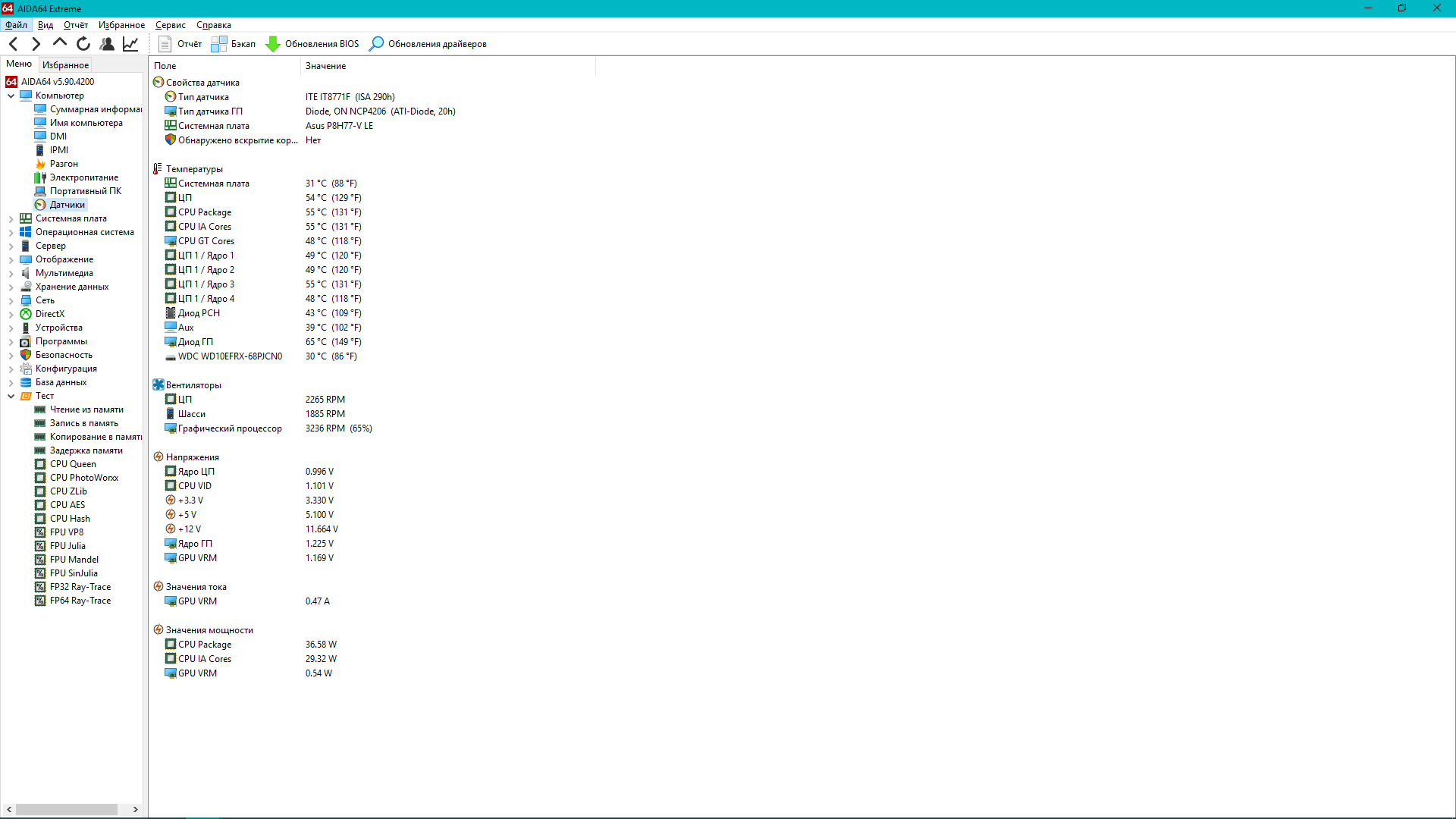Open the graph chart toolbar icon
The image size is (1456, 819).
click(x=130, y=44)
